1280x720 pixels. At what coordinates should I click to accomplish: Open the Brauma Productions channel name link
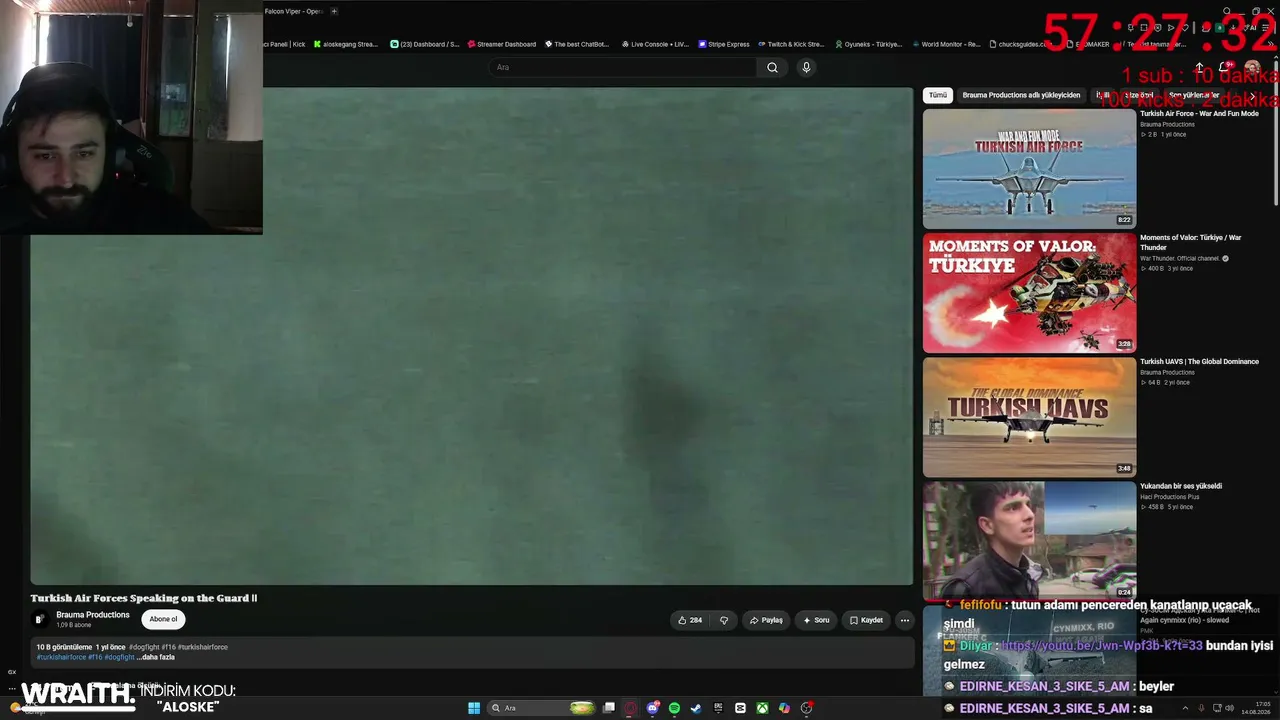93,615
